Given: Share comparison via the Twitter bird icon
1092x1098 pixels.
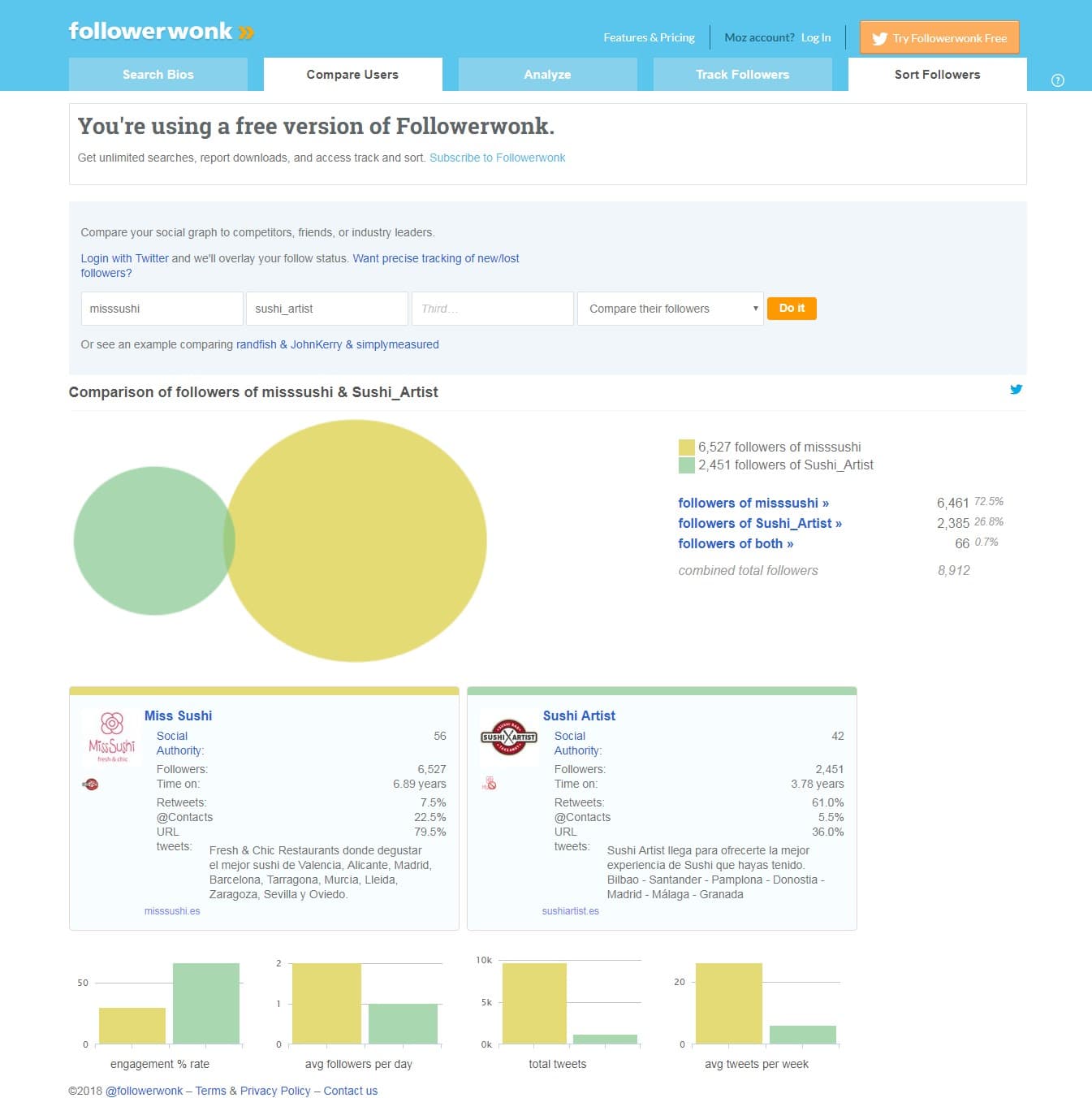Looking at the screenshot, I should [1016, 389].
